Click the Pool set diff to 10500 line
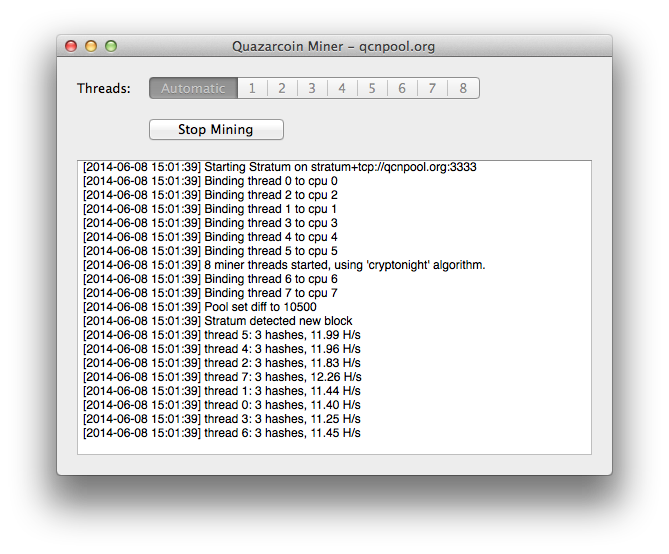This screenshot has width=669, height=554. tap(200, 307)
